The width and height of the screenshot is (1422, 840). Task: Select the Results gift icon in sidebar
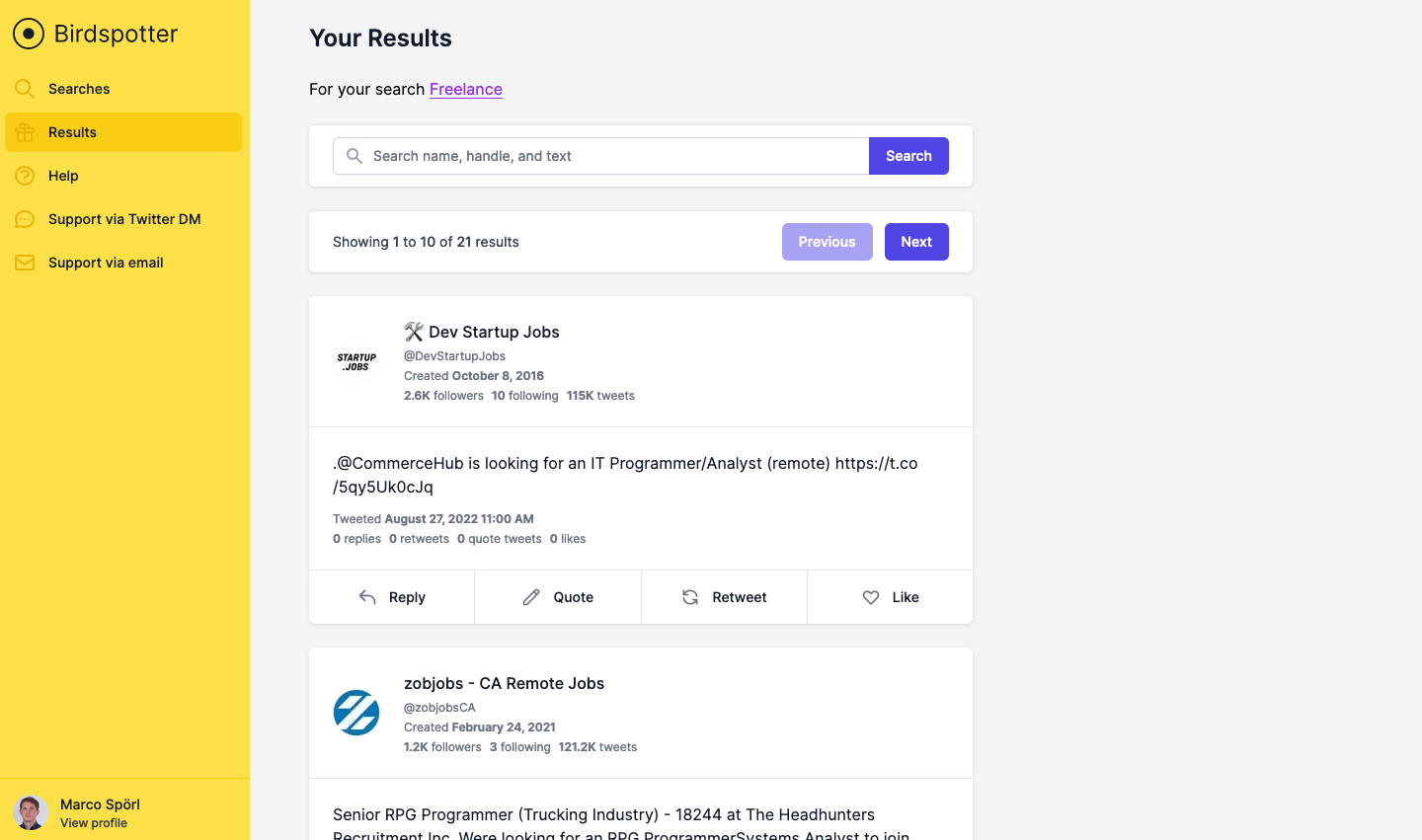(24, 131)
